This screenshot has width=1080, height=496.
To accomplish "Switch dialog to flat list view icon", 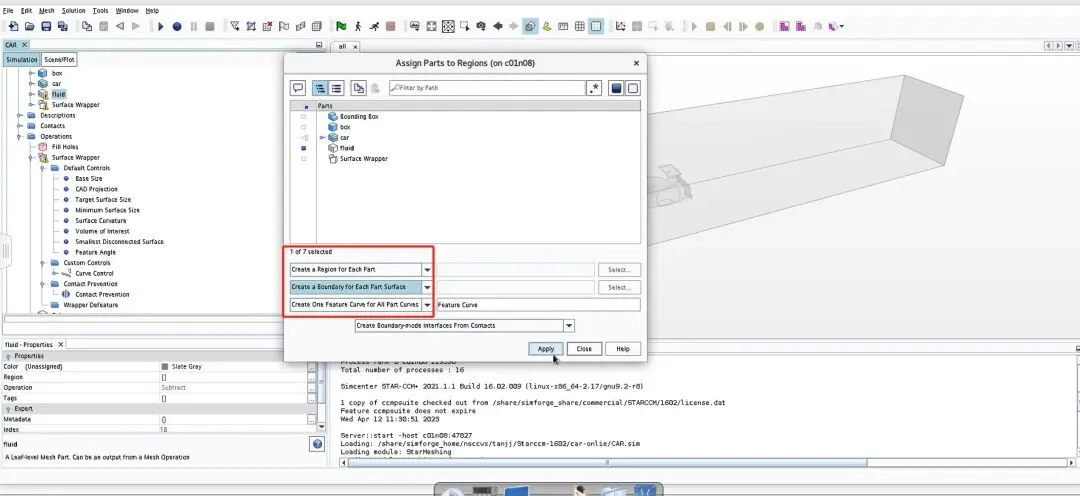I will click(336, 88).
